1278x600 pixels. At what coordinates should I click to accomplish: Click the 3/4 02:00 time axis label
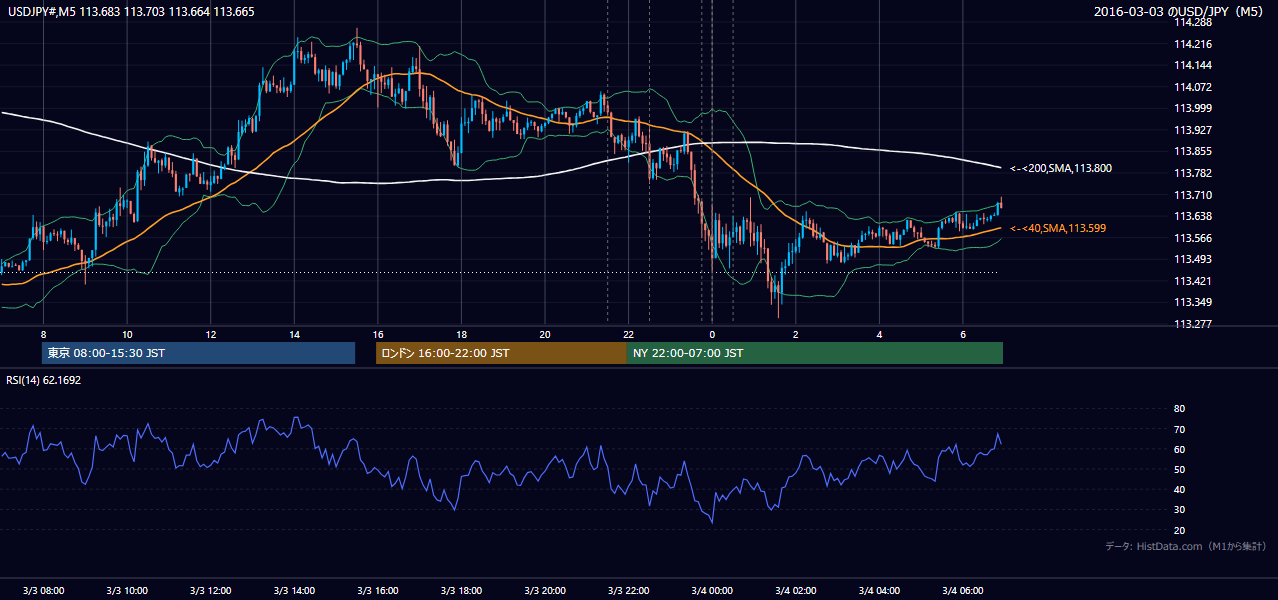pos(795,591)
